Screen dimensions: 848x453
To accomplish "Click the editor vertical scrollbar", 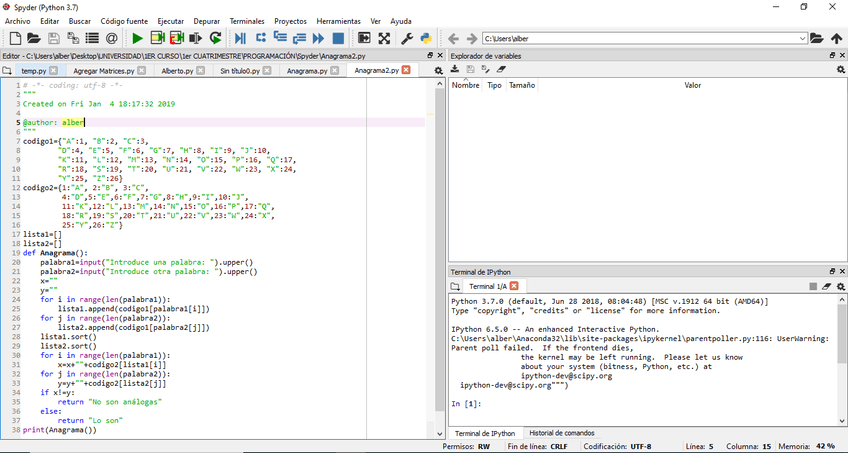I will [x=439, y=250].
